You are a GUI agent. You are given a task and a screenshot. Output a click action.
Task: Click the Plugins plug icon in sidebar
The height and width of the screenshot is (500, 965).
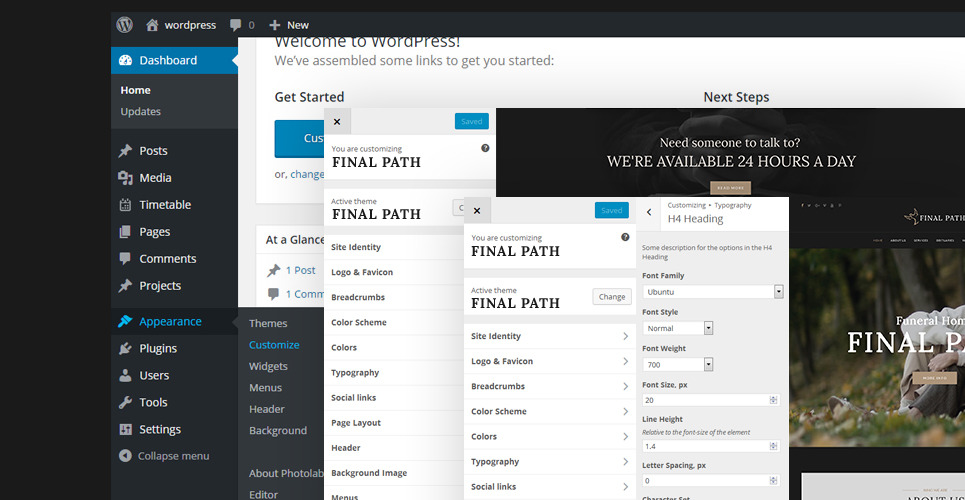[125, 349]
